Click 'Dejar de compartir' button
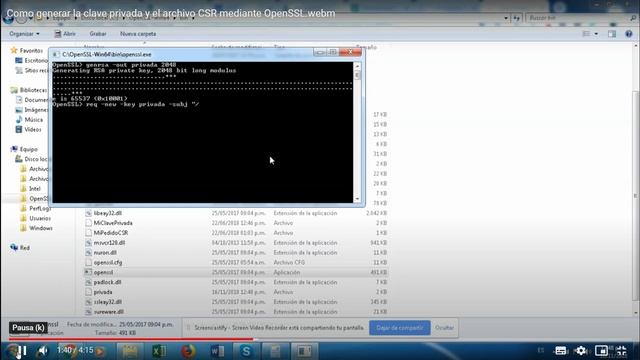640x360 pixels. click(x=400, y=328)
